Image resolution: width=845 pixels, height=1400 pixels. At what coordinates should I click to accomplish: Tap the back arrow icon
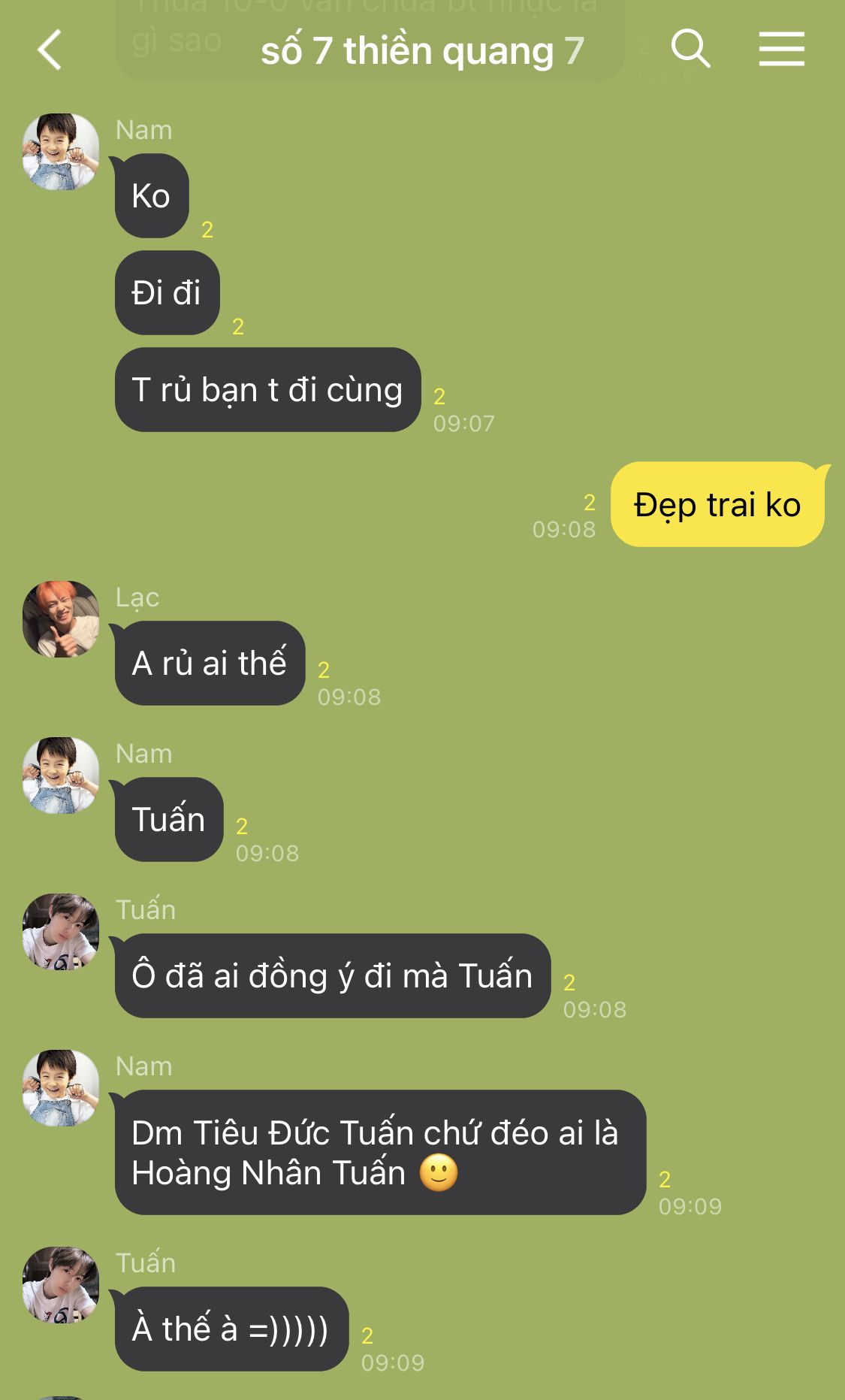click(x=50, y=50)
